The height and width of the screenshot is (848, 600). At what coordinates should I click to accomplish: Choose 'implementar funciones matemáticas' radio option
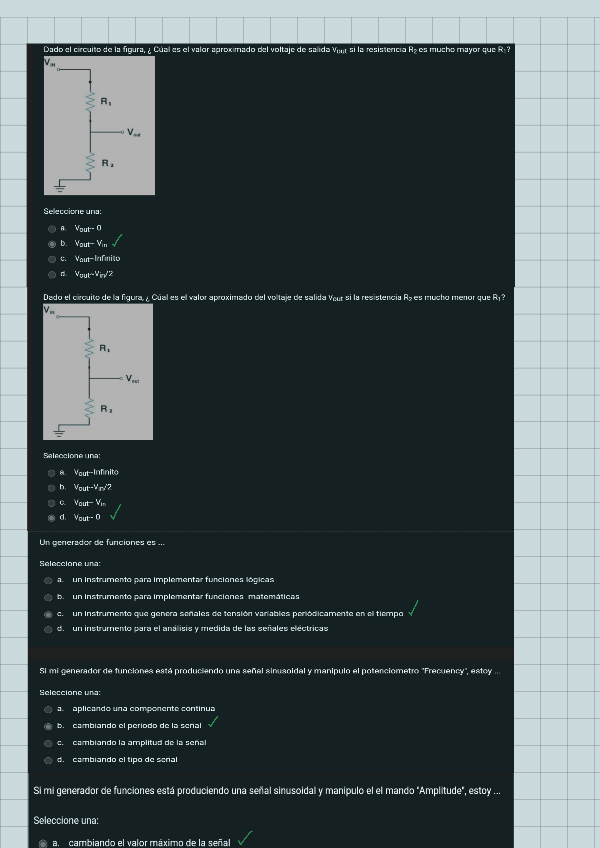(x=48, y=596)
